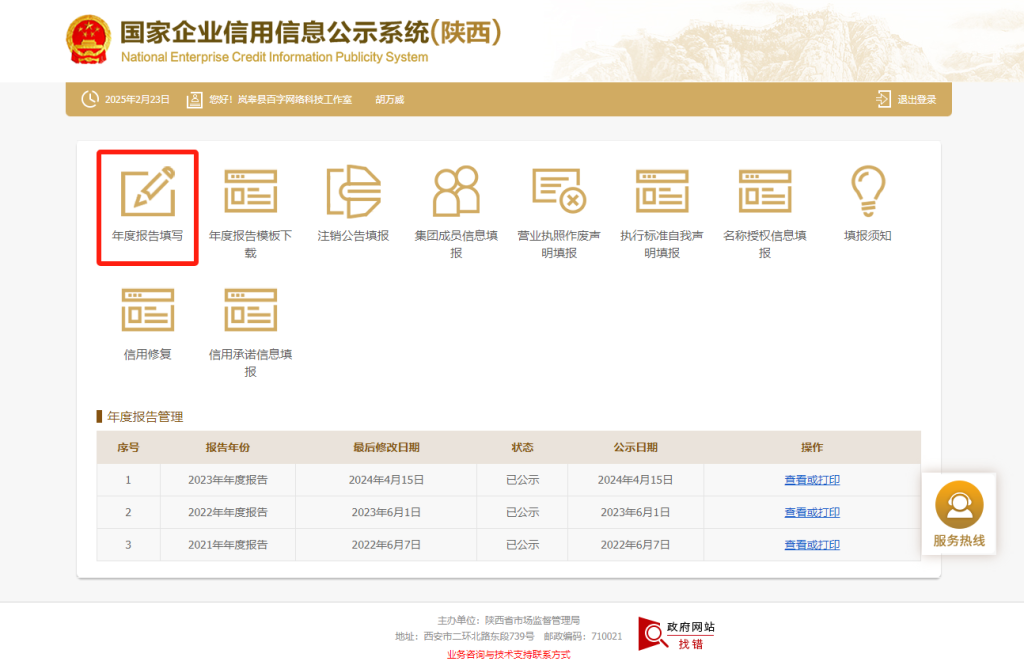The image size is (1024, 665).
Task: Click the 执行标准自我声明填报 icon
Action: tap(662, 192)
